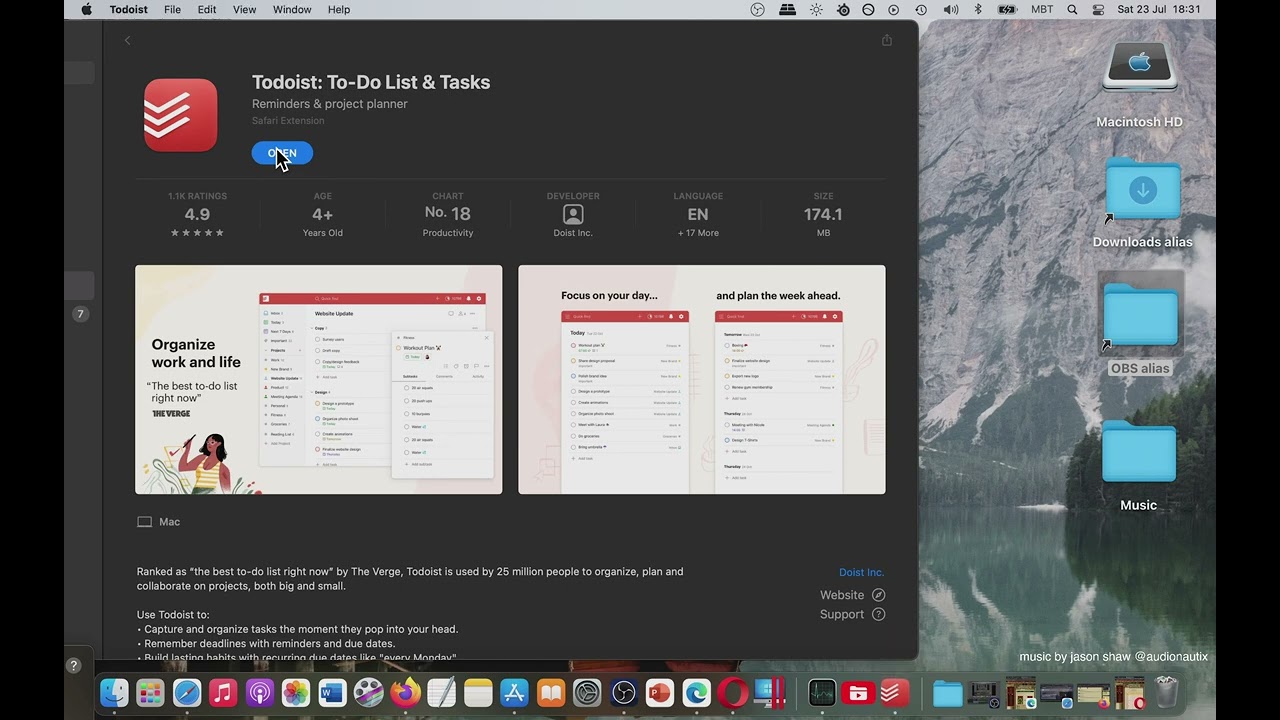This screenshot has height=720, width=1280.
Task: Open App Store from the dock
Action: coord(514,692)
